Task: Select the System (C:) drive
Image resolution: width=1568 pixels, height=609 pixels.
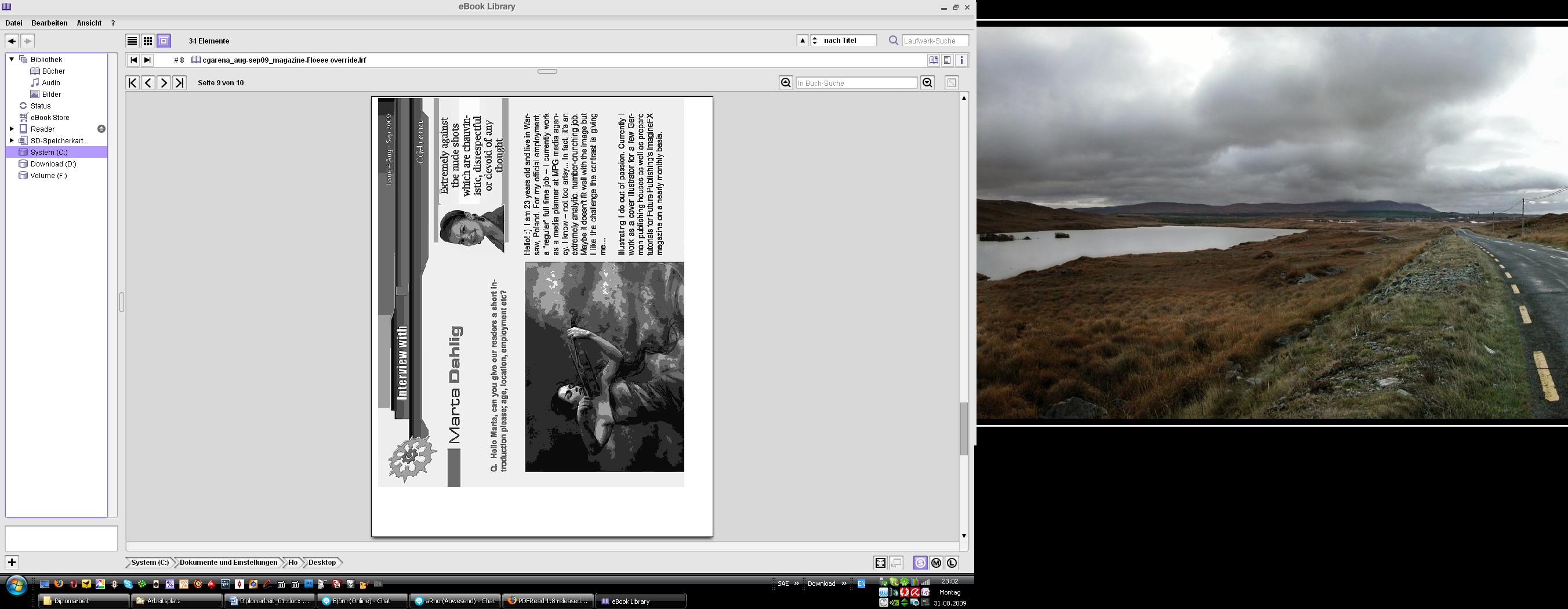Action: pyautogui.click(x=56, y=152)
